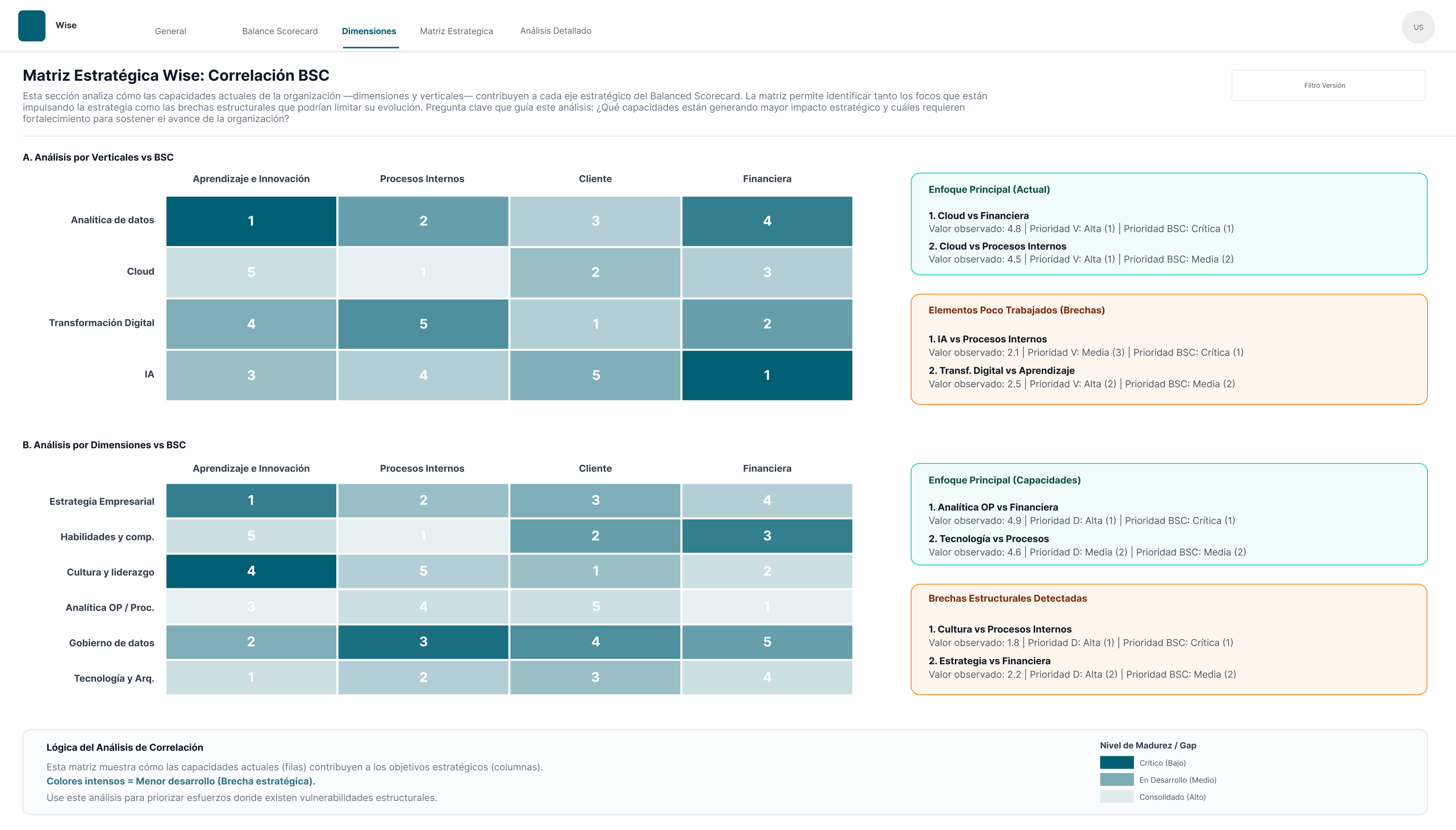The image size is (1456, 830).
Task: Switch to the Balance Scorecard tab
Action: (280, 31)
